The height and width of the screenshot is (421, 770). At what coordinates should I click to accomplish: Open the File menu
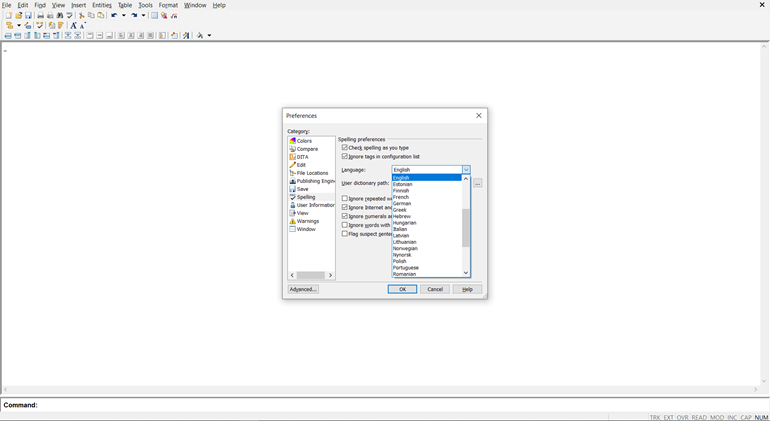pos(6,5)
